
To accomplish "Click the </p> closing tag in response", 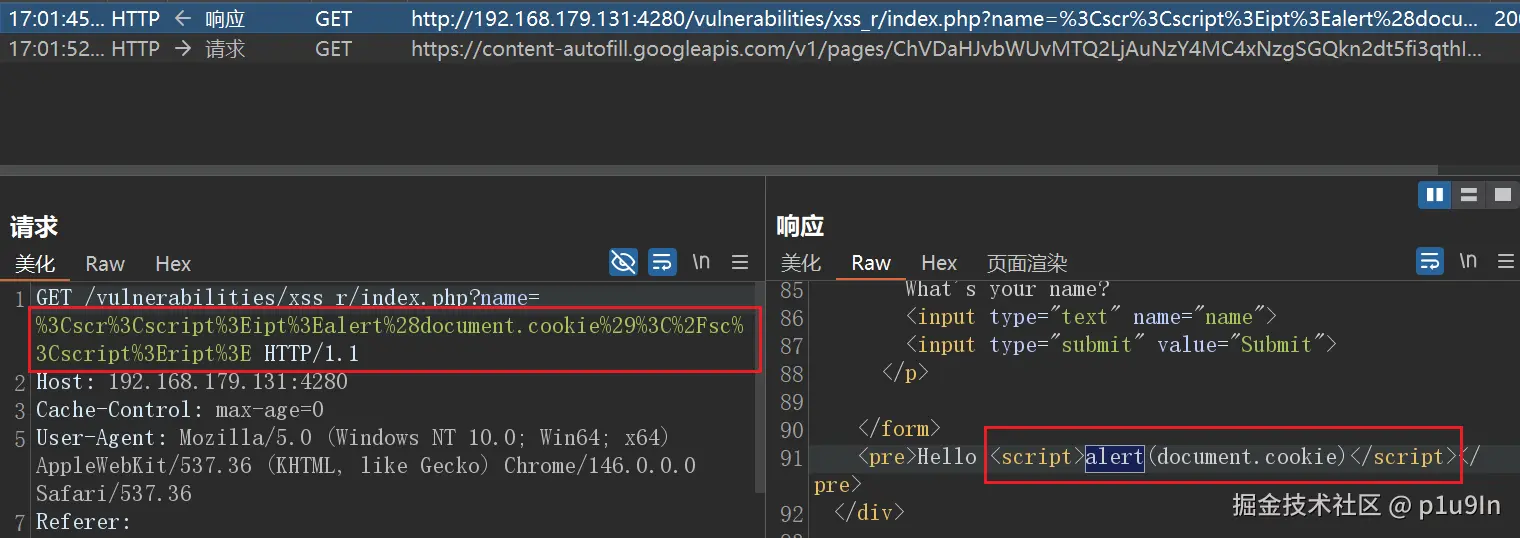I will tap(905, 373).
